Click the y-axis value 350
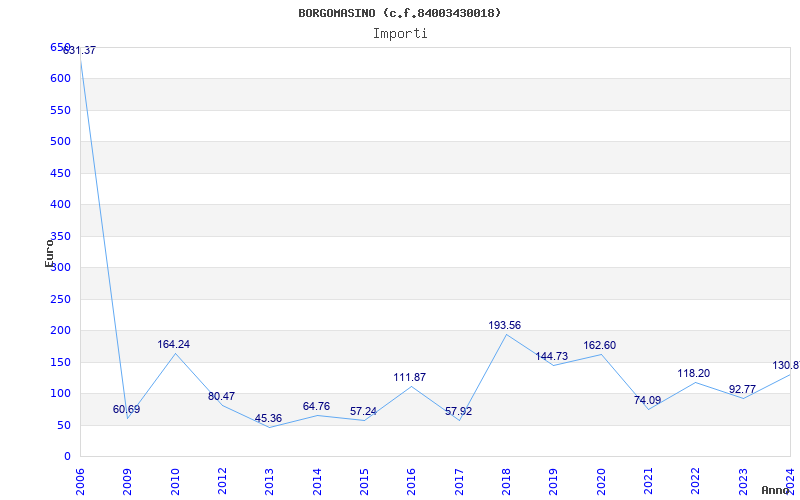800x500 pixels. (x=60, y=236)
